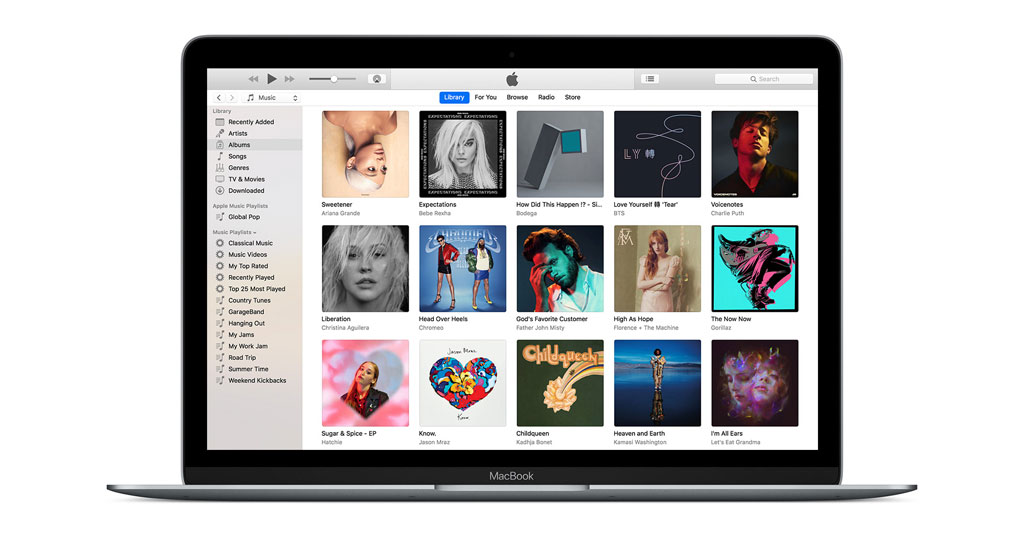Screen dimensions: 1024x535
Task: Open the Expectations album cover
Action: tap(462, 154)
